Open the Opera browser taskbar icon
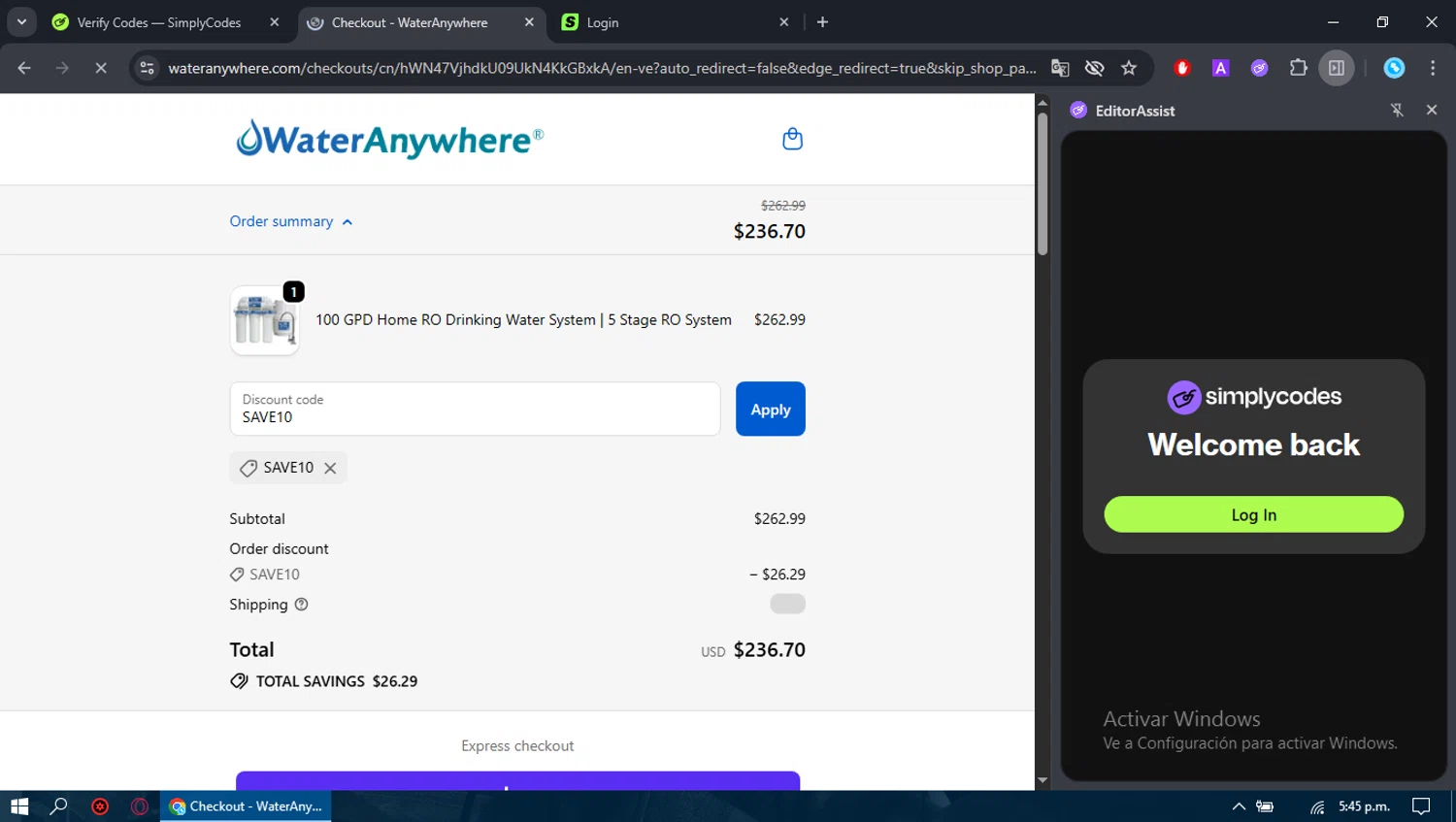Image resolution: width=1456 pixels, height=822 pixels. coord(140,806)
